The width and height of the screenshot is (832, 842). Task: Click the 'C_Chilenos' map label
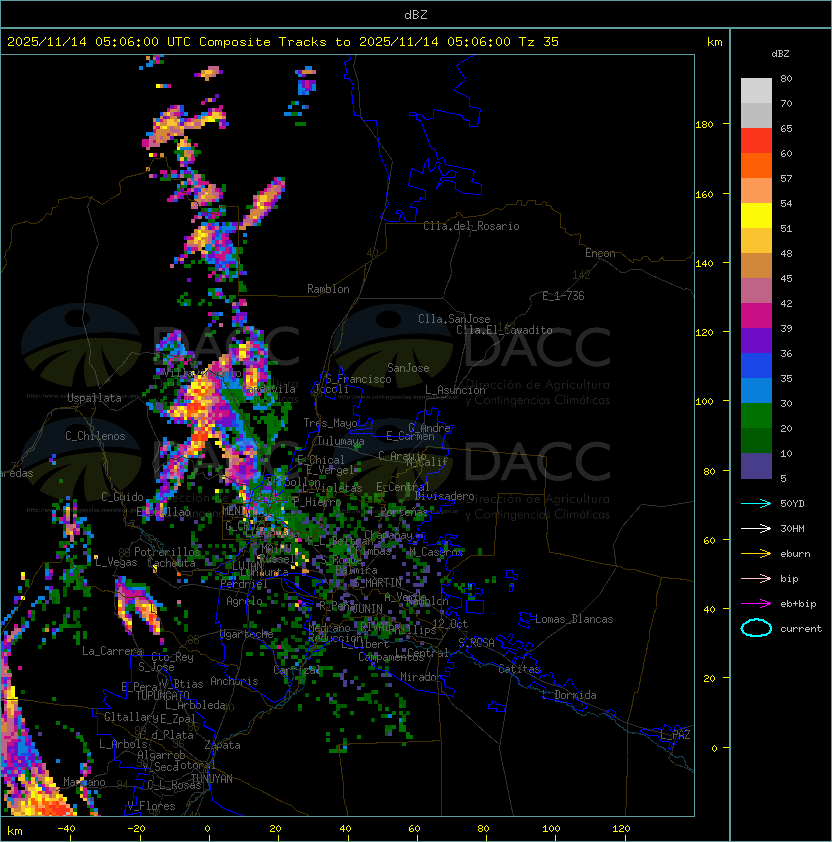coord(95,436)
